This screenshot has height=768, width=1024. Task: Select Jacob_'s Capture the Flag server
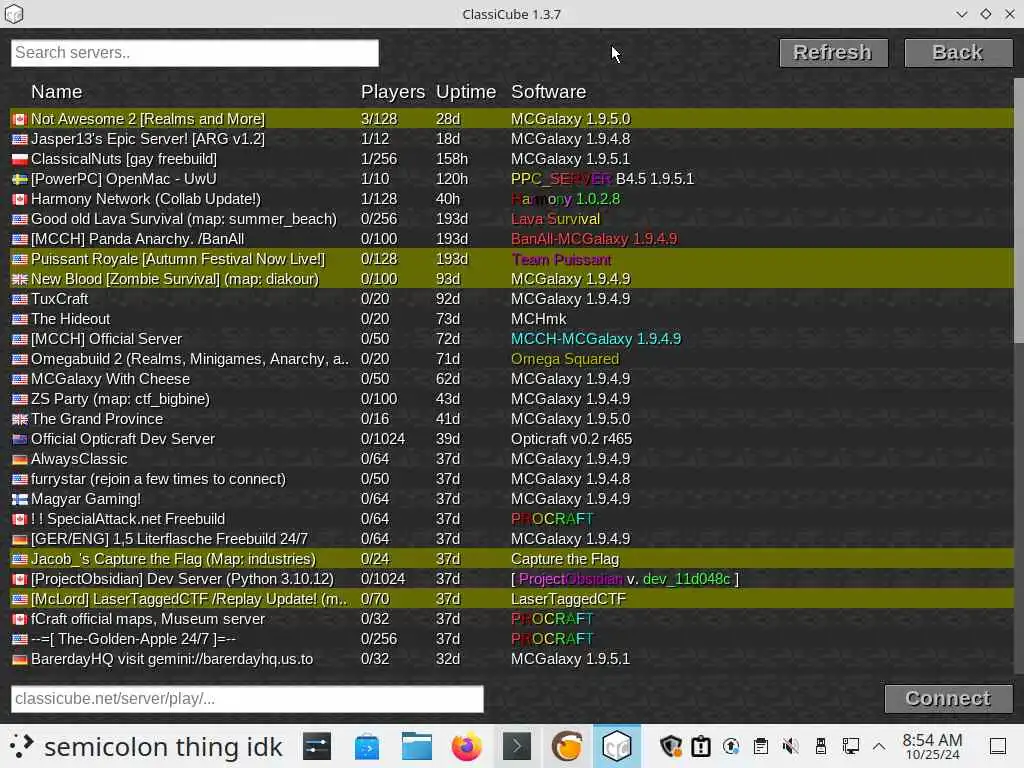click(x=511, y=559)
